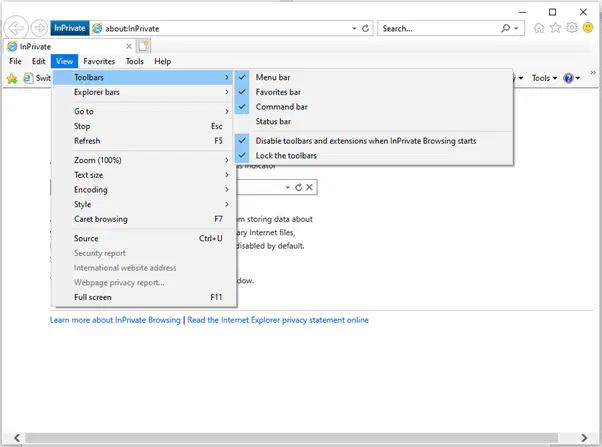Click the Internet Explorer page icon in address bar
Screen dimensions: 602x447
(98, 28)
